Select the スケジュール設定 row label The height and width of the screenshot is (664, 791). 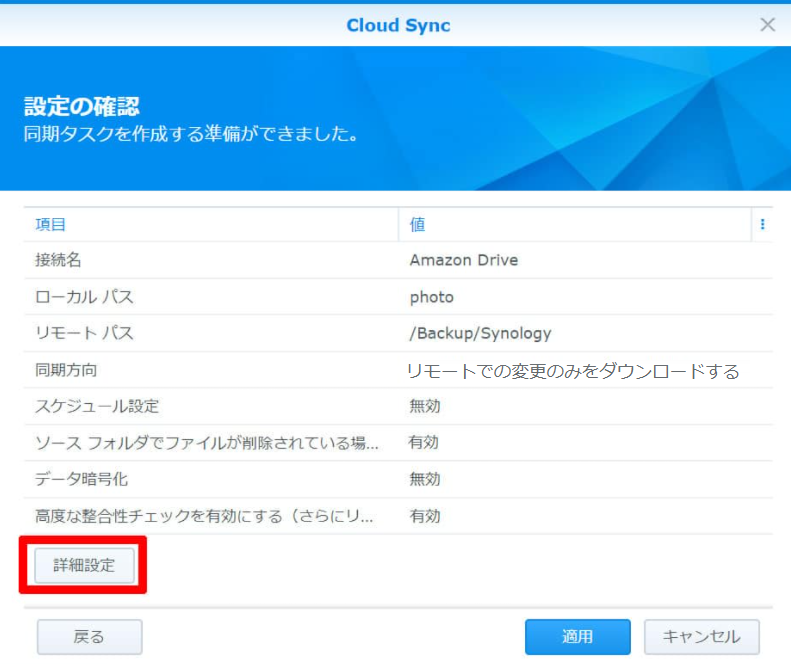click(x=97, y=406)
